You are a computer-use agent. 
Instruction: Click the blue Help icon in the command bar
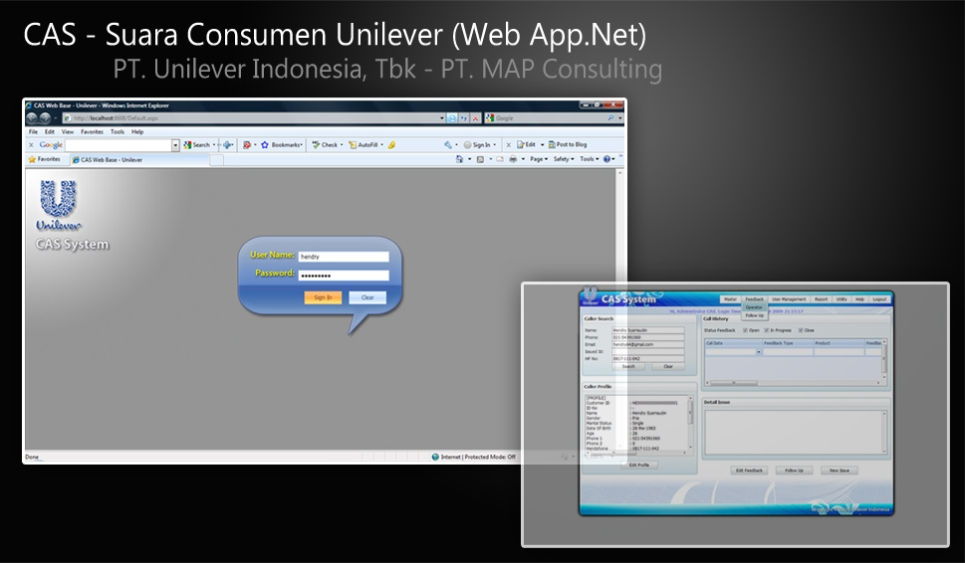click(x=606, y=159)
